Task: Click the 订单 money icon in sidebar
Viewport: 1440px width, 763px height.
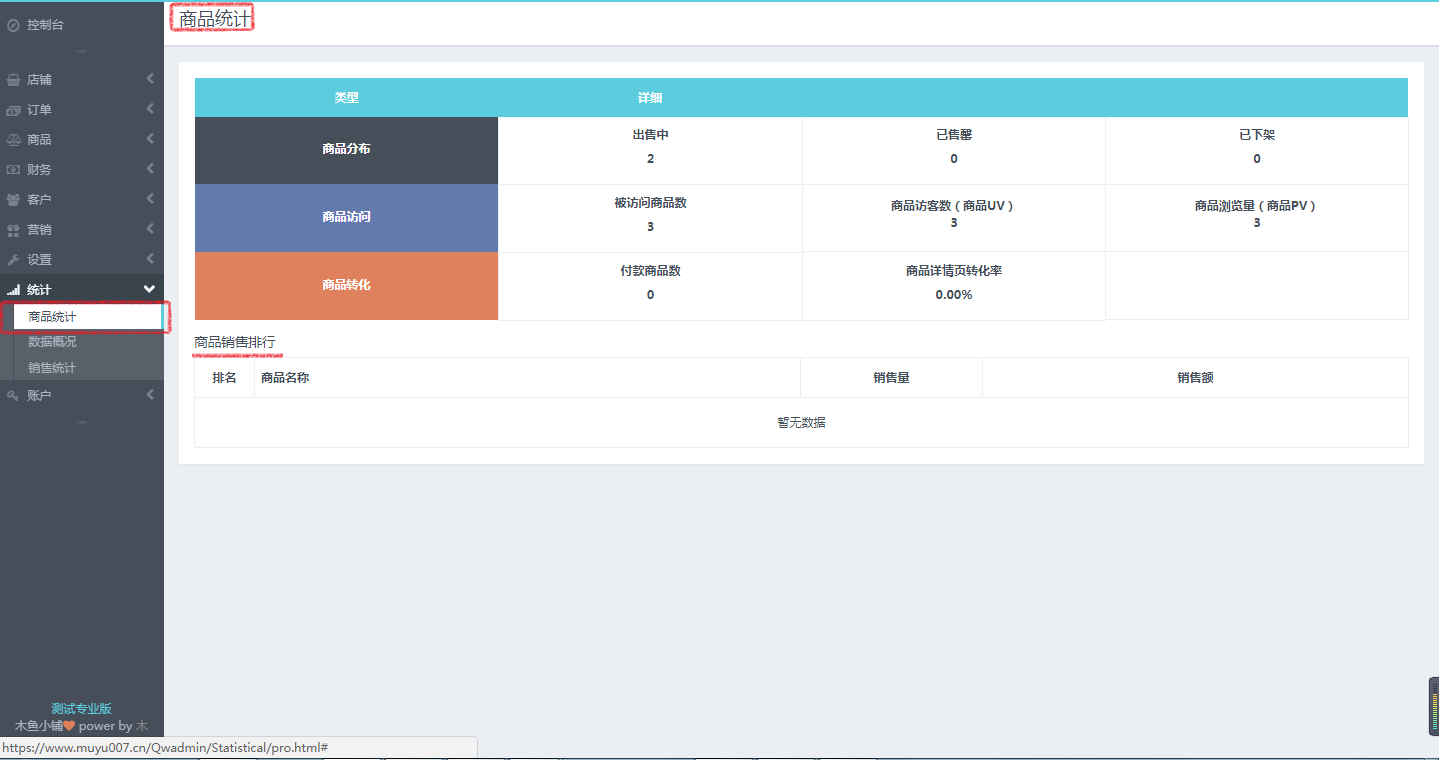Action: pos(14,110)
